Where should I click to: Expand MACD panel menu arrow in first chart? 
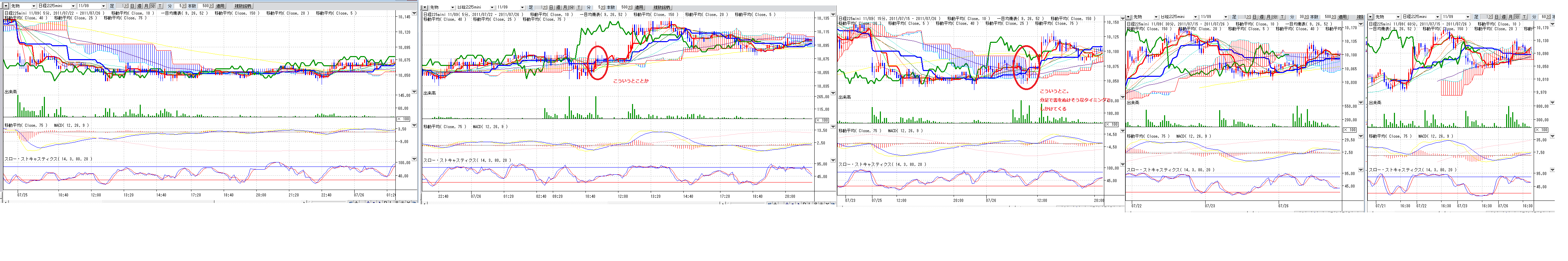point(414,125)
